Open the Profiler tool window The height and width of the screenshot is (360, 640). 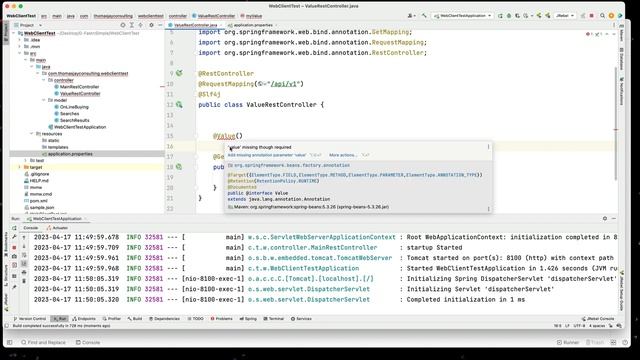tap(111, 319)
